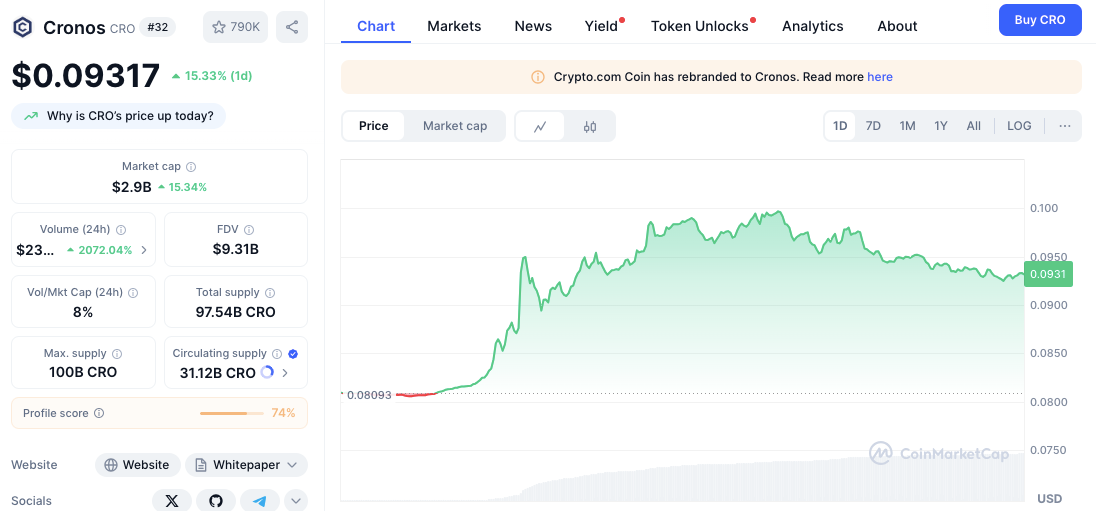Click the 0.08093 opening price label
Image resolution: width=1096 pixels, height=511 pixels.
point(367,395)
